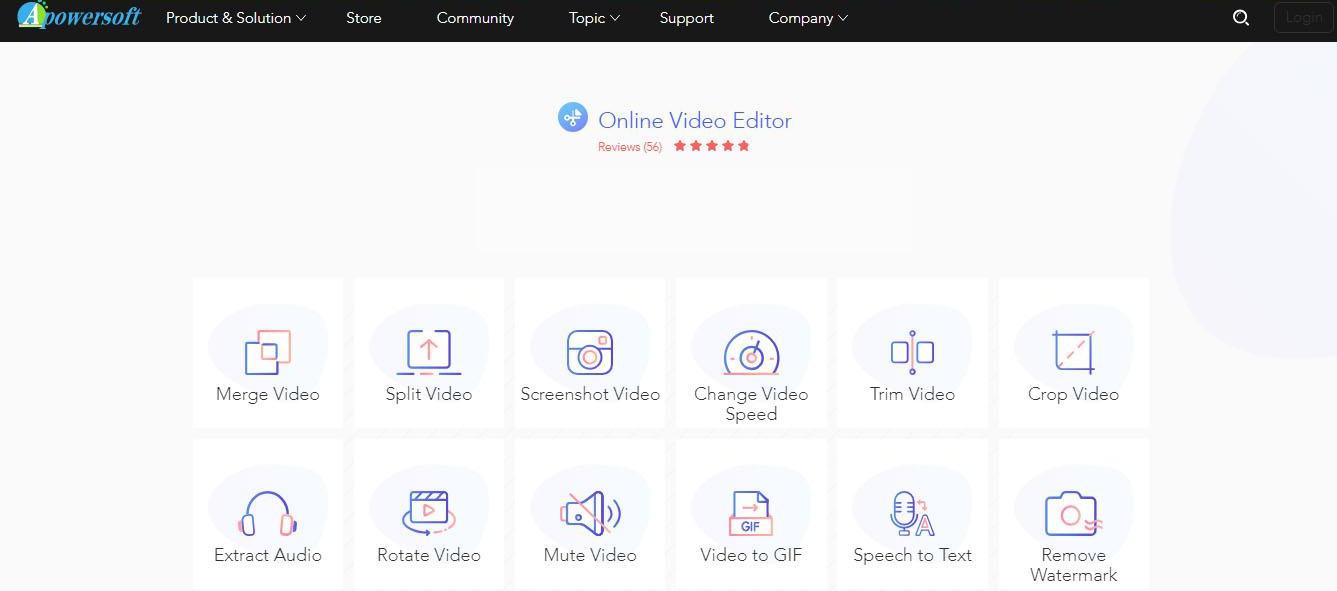Open the Crop Video tool
The height and width of the screenshot is (591, 1337).
coord(1073,352)
